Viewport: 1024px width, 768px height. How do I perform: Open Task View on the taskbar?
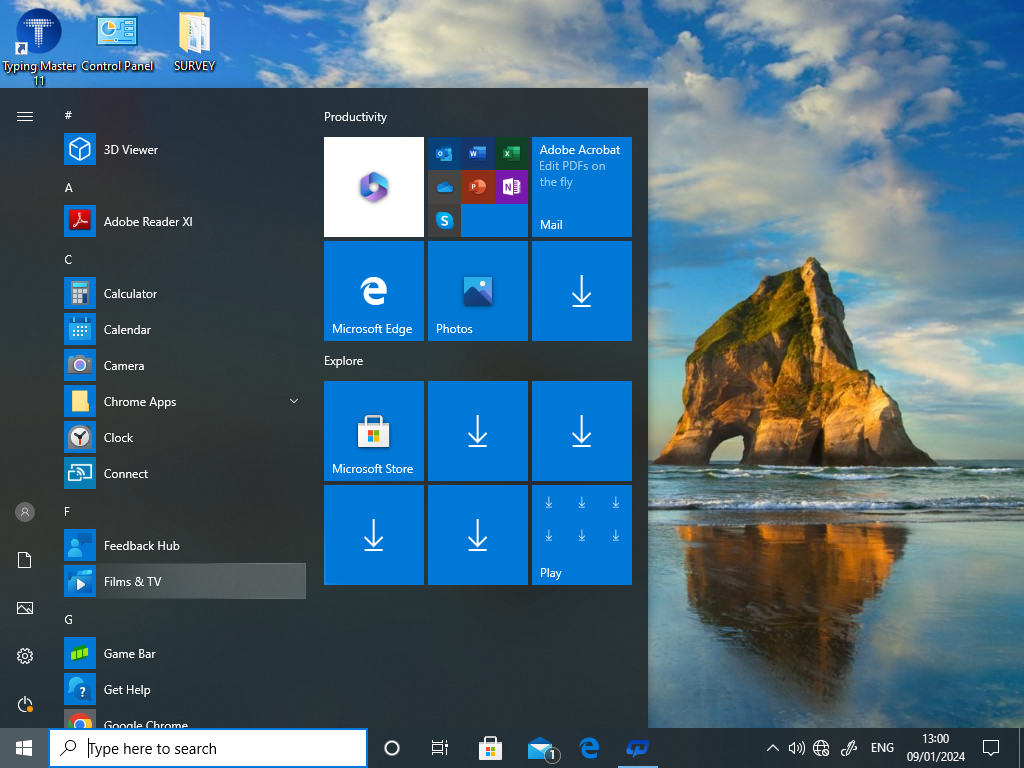point(439,748)
